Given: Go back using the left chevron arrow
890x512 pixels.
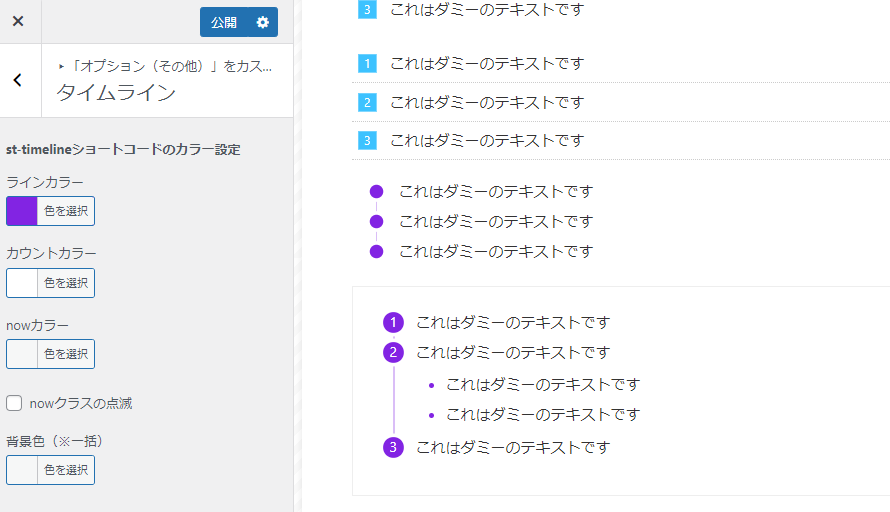Looking at the screenshot, I should click(18, 80).
